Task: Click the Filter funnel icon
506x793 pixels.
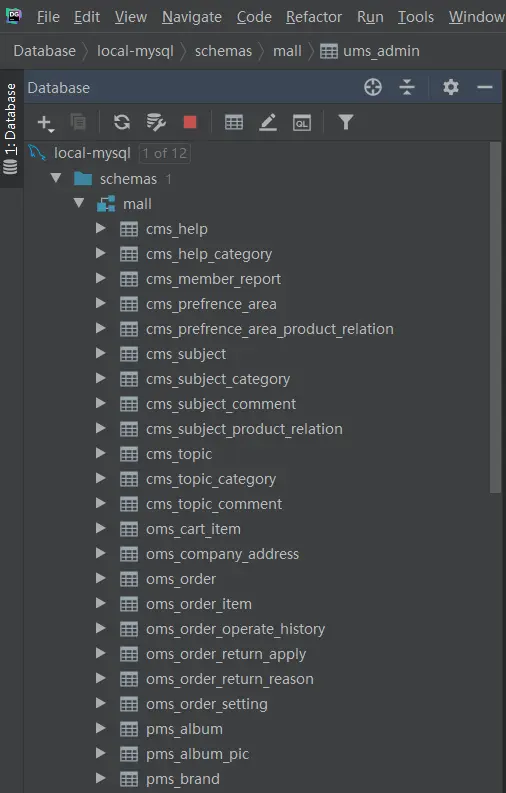Action: 346,122
